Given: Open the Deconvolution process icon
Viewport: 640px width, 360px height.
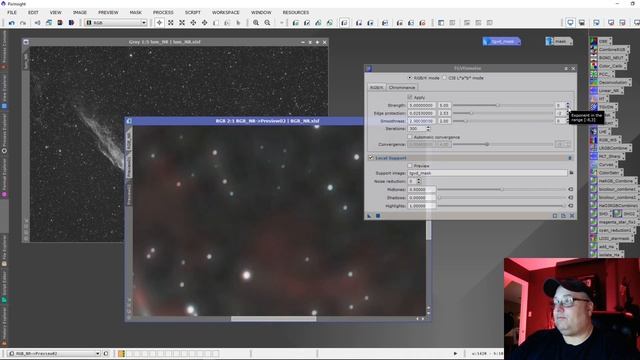Looking at the screenshot, I should [611, 82].
